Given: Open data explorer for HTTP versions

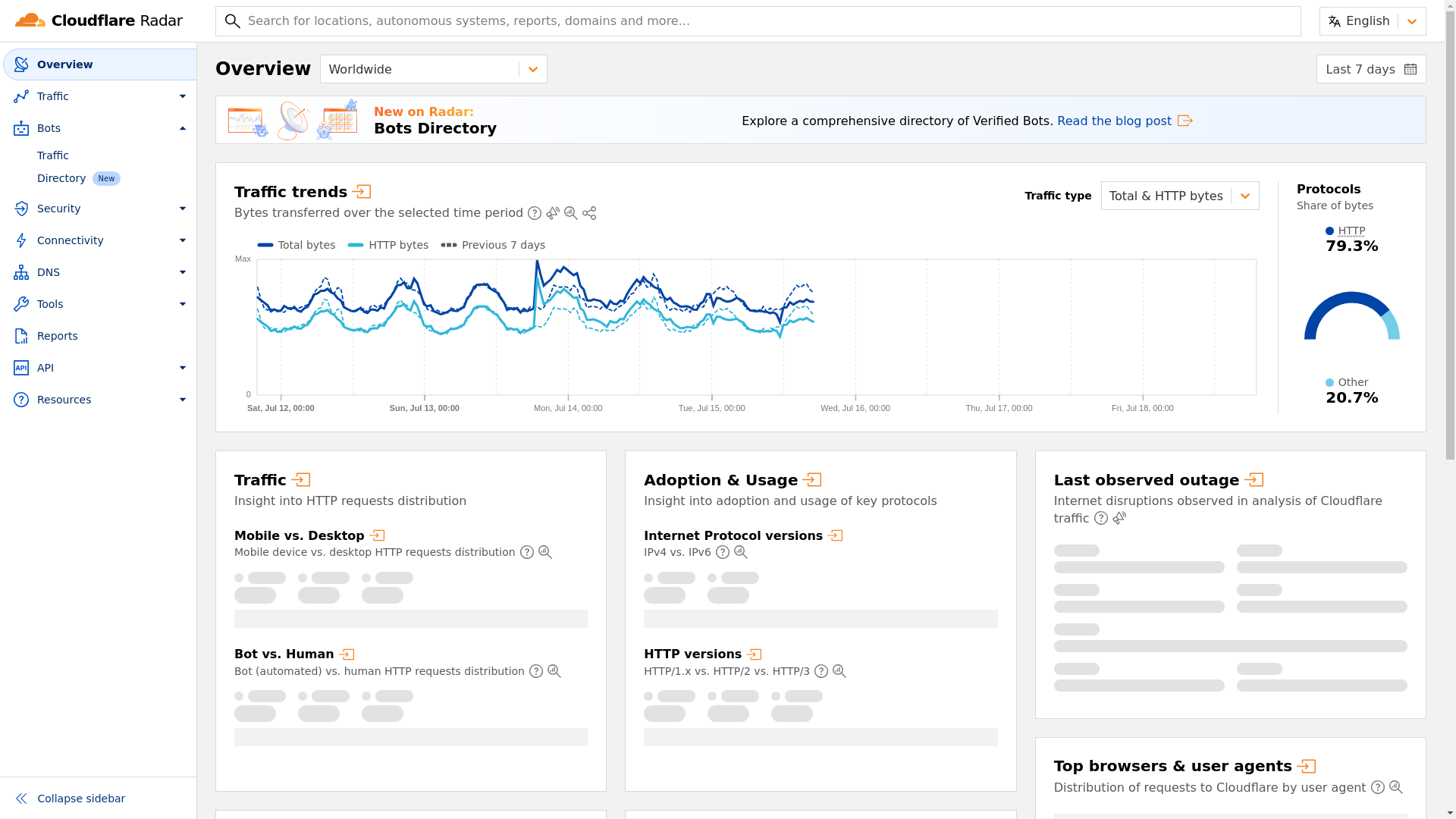Looking at the screenshot, I should [839, 671].
